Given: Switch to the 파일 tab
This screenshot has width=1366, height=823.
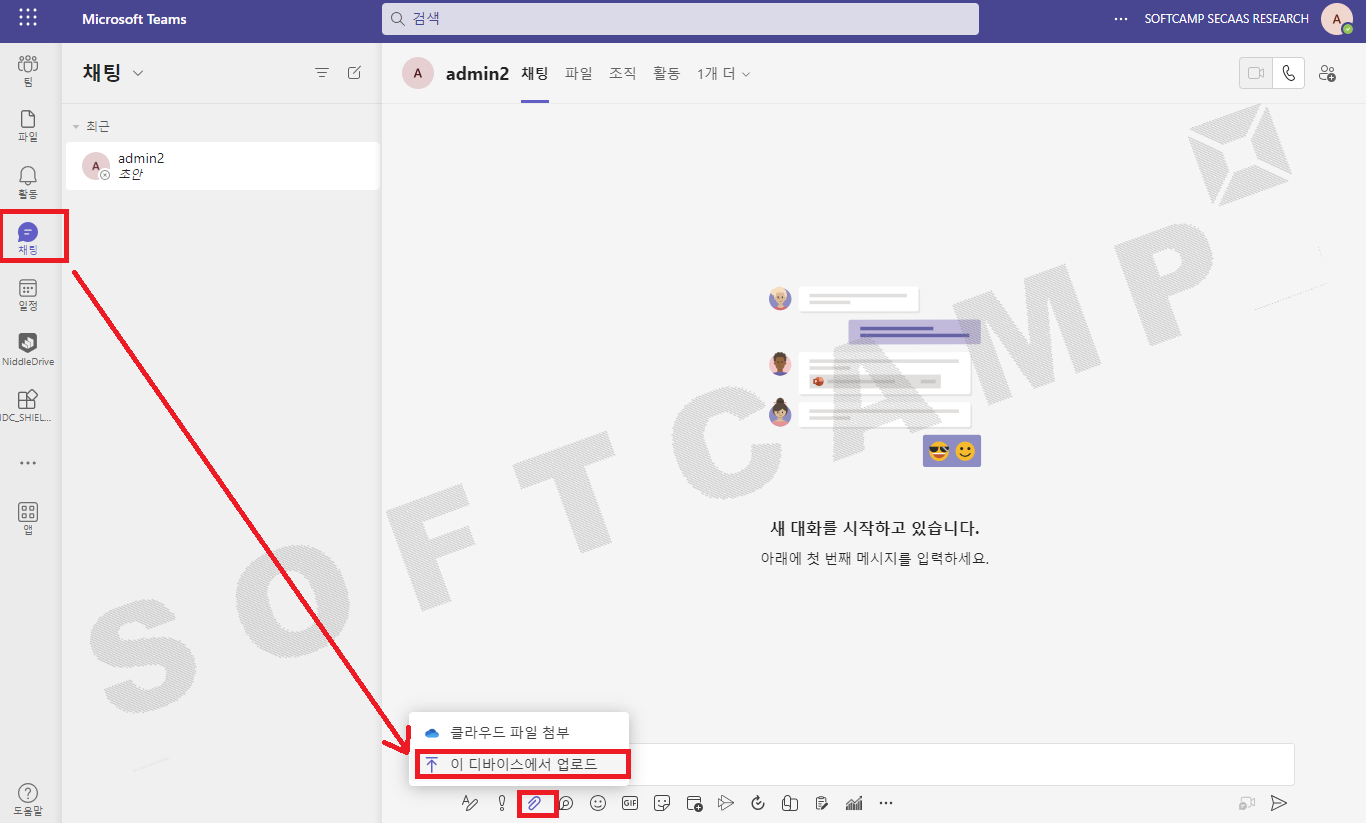Looking at the screenshot, I should pyautogui.click(x=579, y=73).
